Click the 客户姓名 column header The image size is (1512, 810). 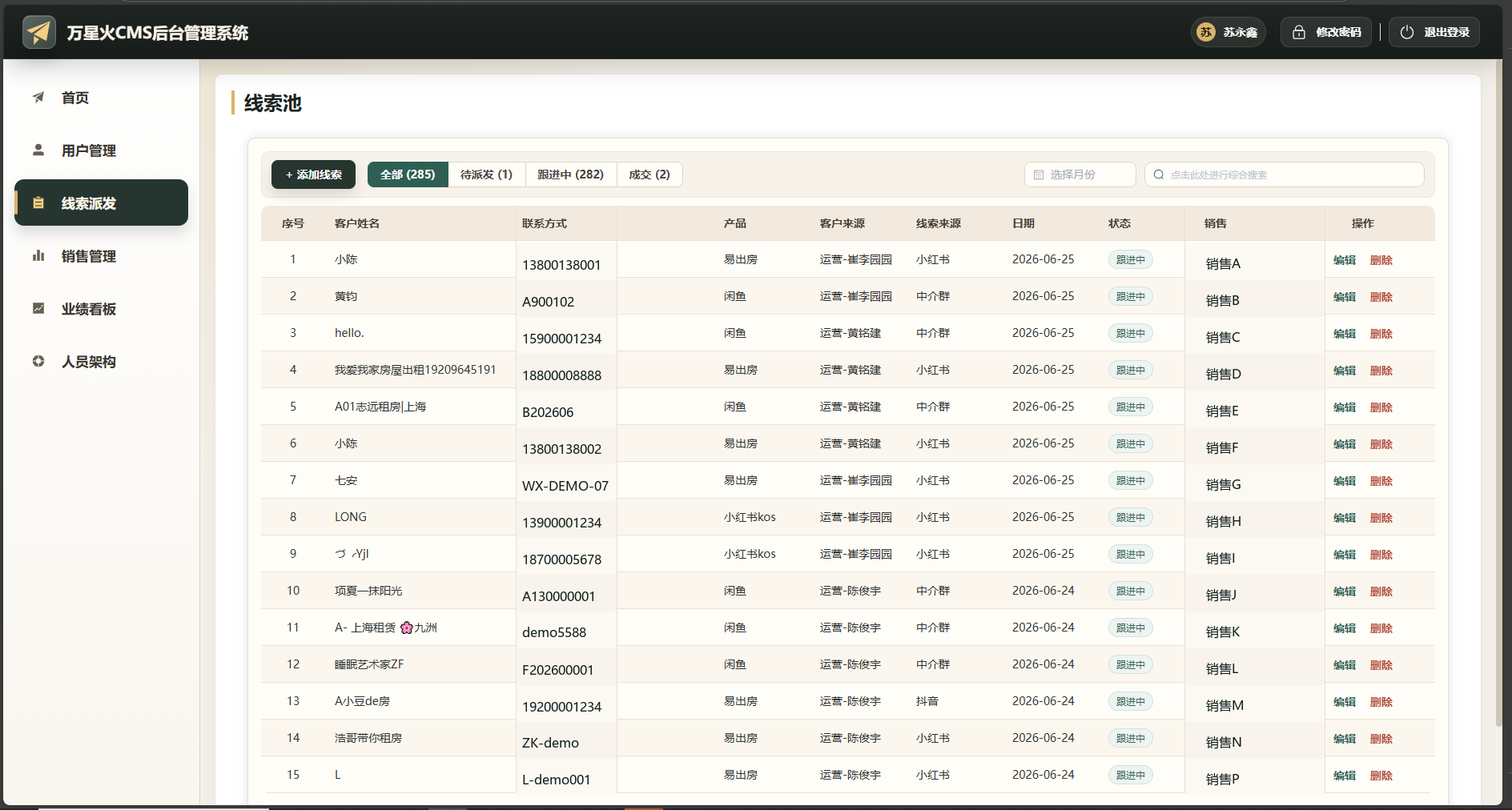point(357,223)
